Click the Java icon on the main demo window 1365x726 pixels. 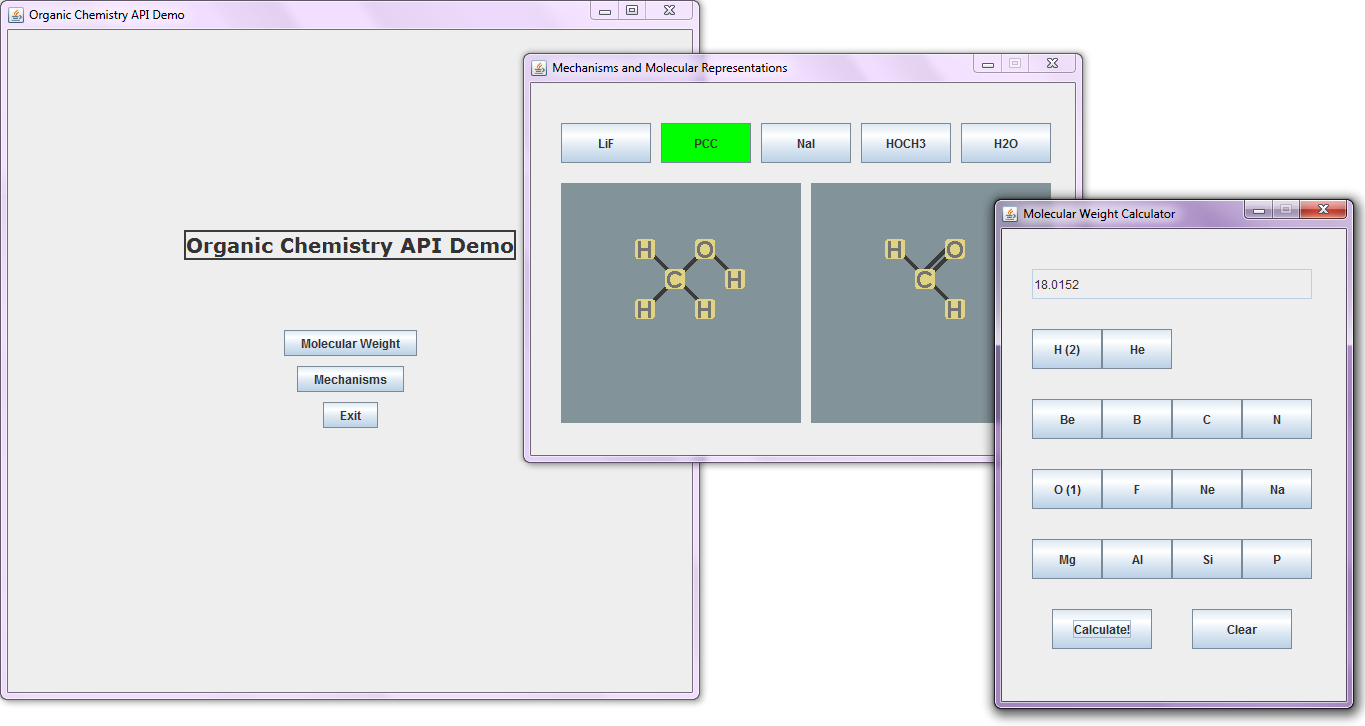(x=18, y=15)
